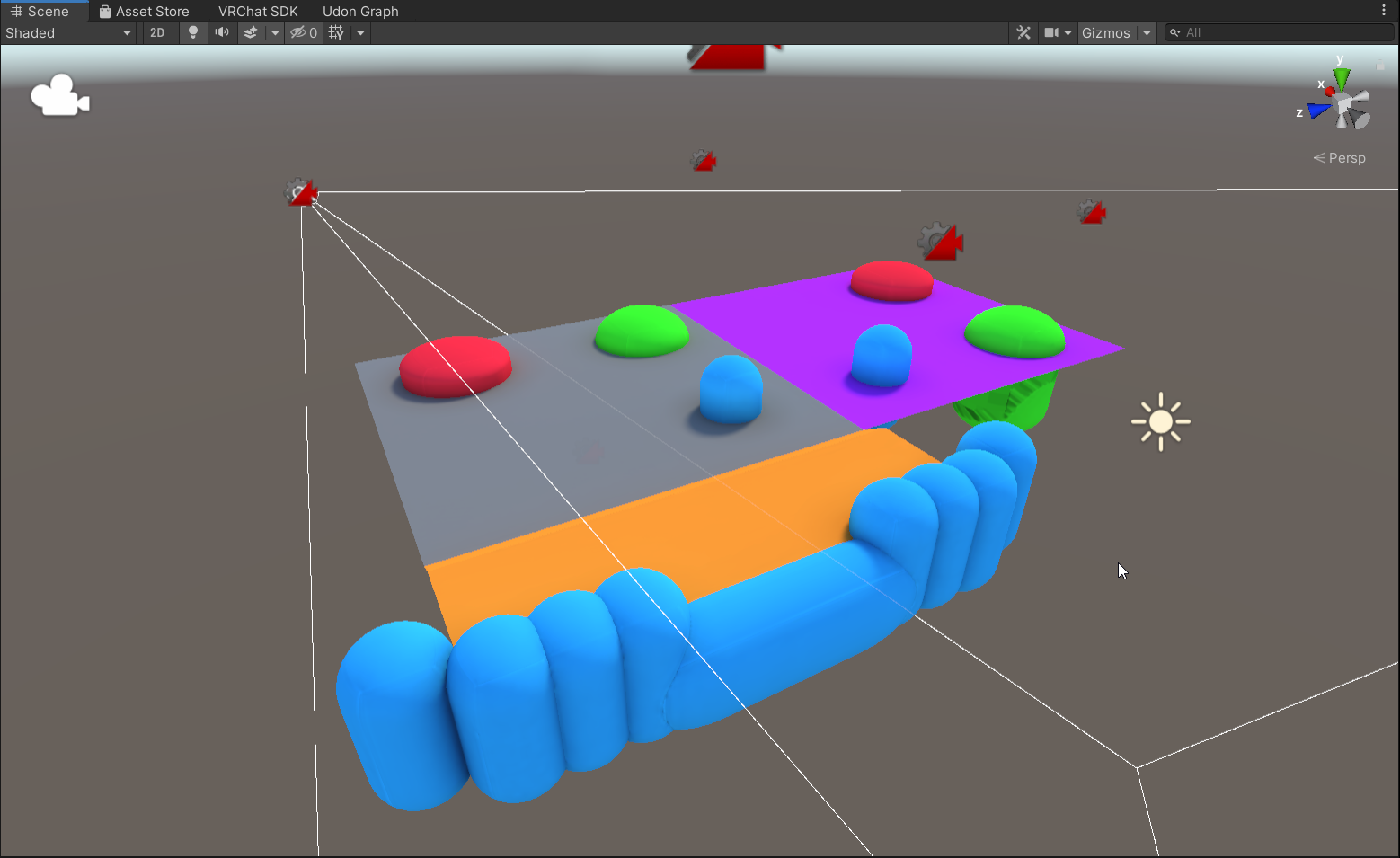Switch to the Asset Store tab
The image size is (1400, 858).
point(146,11)
